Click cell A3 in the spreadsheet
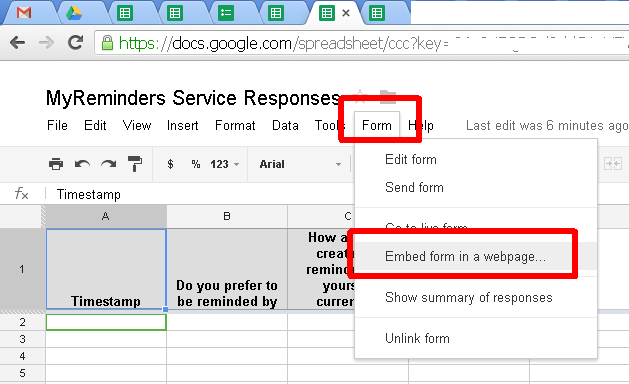 106,339
